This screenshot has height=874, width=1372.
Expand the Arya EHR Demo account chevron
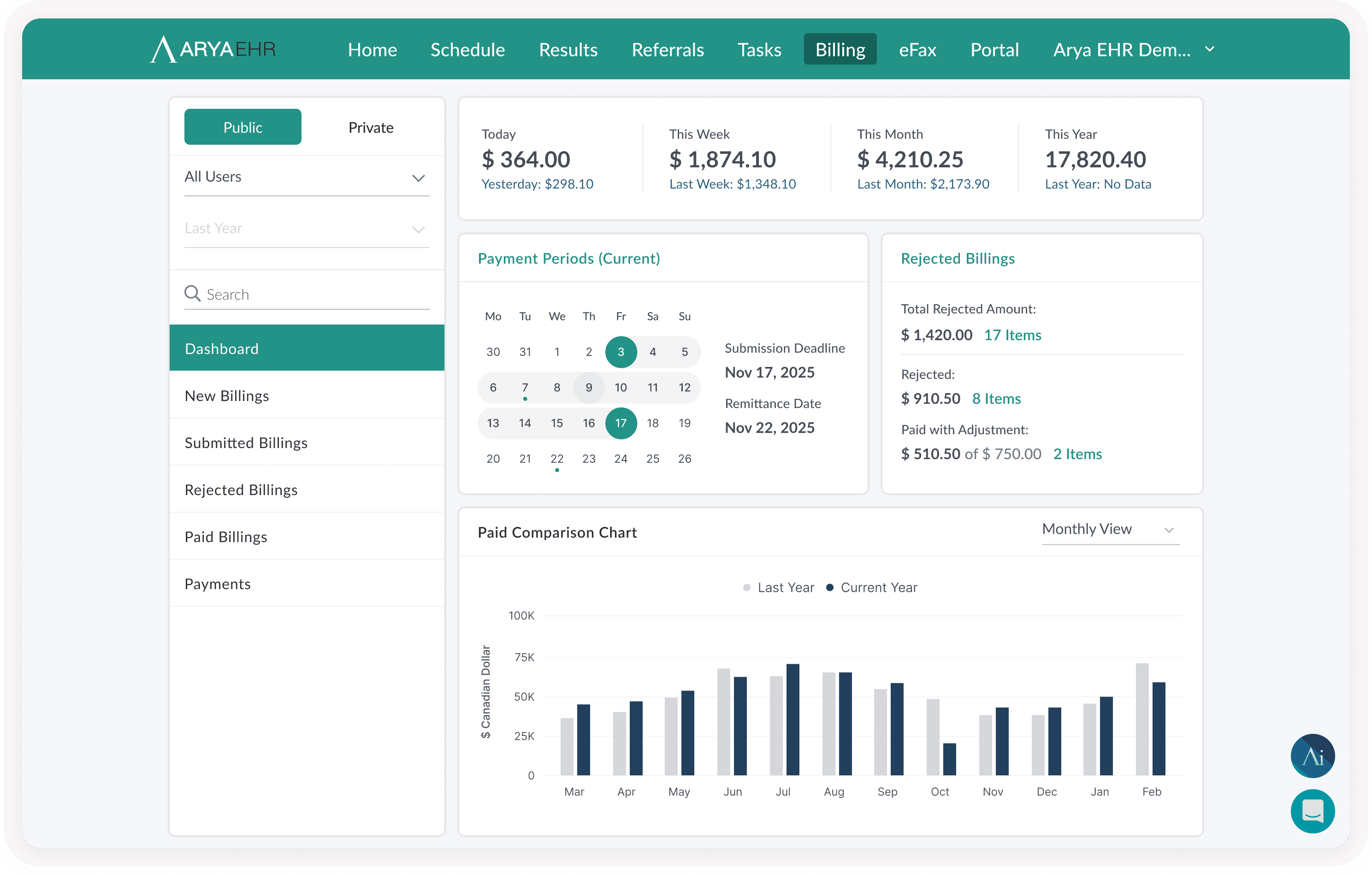pyautogui.click(x=1210, y=50)
